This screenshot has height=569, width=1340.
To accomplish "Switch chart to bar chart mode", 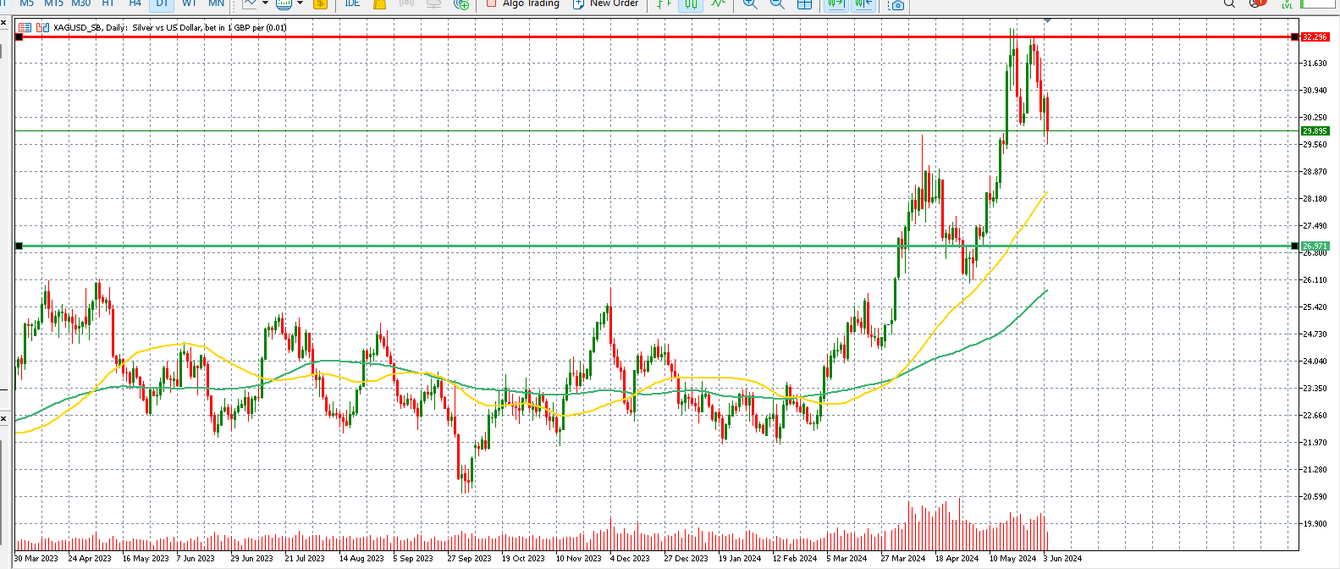I will coord(664,3).
